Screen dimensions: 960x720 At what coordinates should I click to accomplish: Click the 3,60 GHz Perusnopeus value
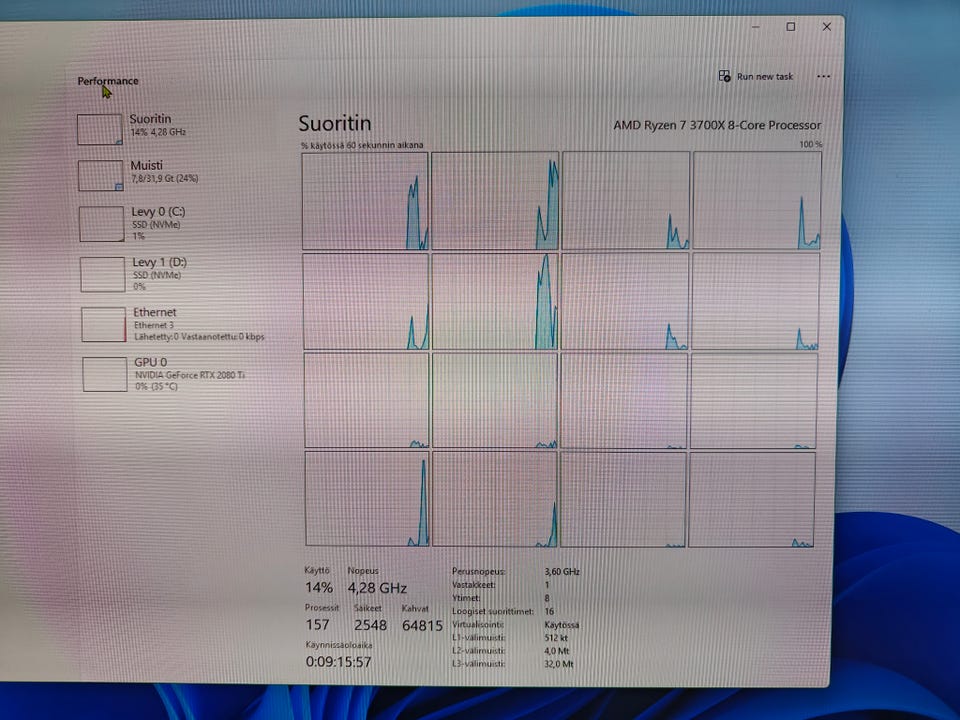[x=562, y=571]
